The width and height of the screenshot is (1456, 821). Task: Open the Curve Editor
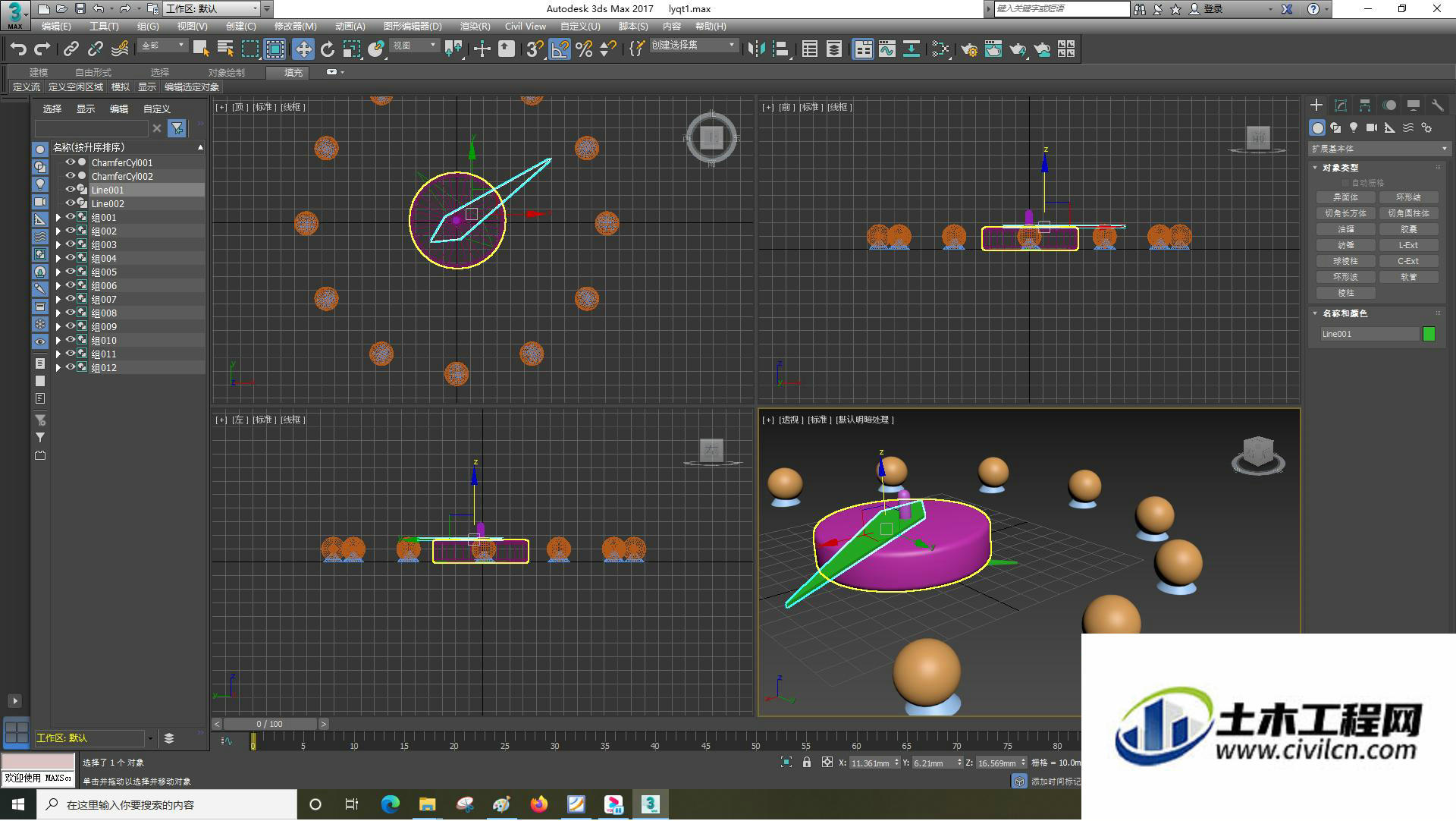pyautogui.click(x=887, y=49)
